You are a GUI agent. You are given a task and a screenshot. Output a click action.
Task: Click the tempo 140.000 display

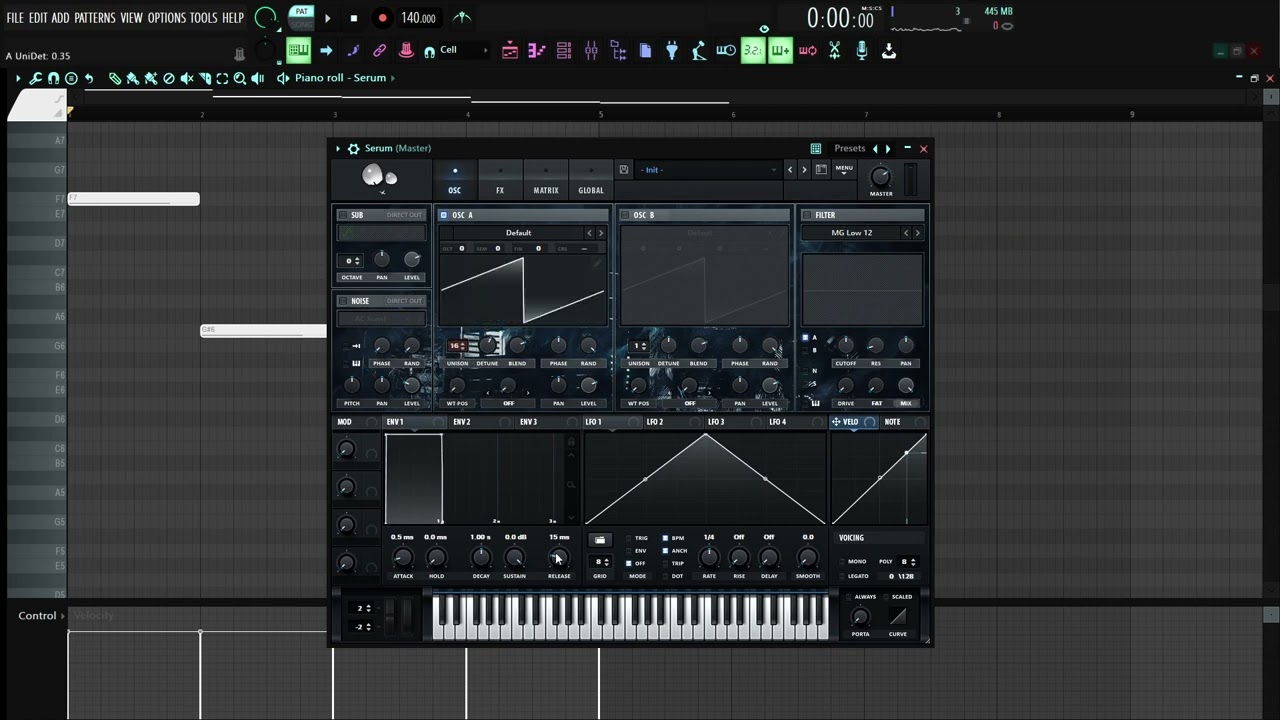point(418,18)
